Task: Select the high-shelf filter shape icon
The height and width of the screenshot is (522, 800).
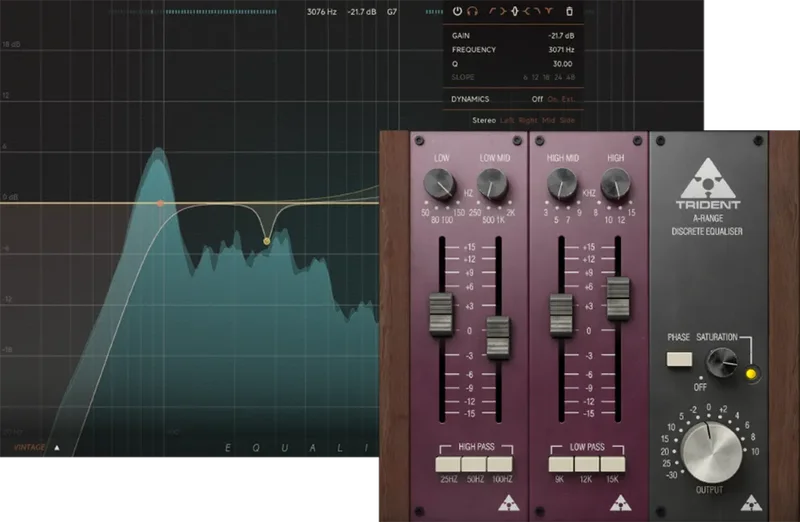Action: 527,11
